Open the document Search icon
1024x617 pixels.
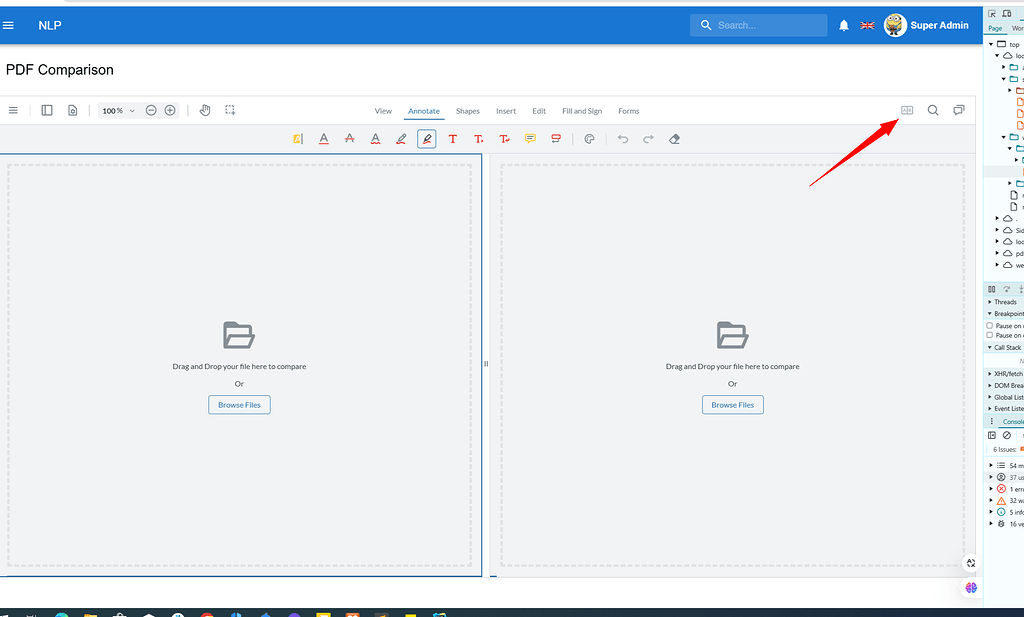click(x=933, y=110)
